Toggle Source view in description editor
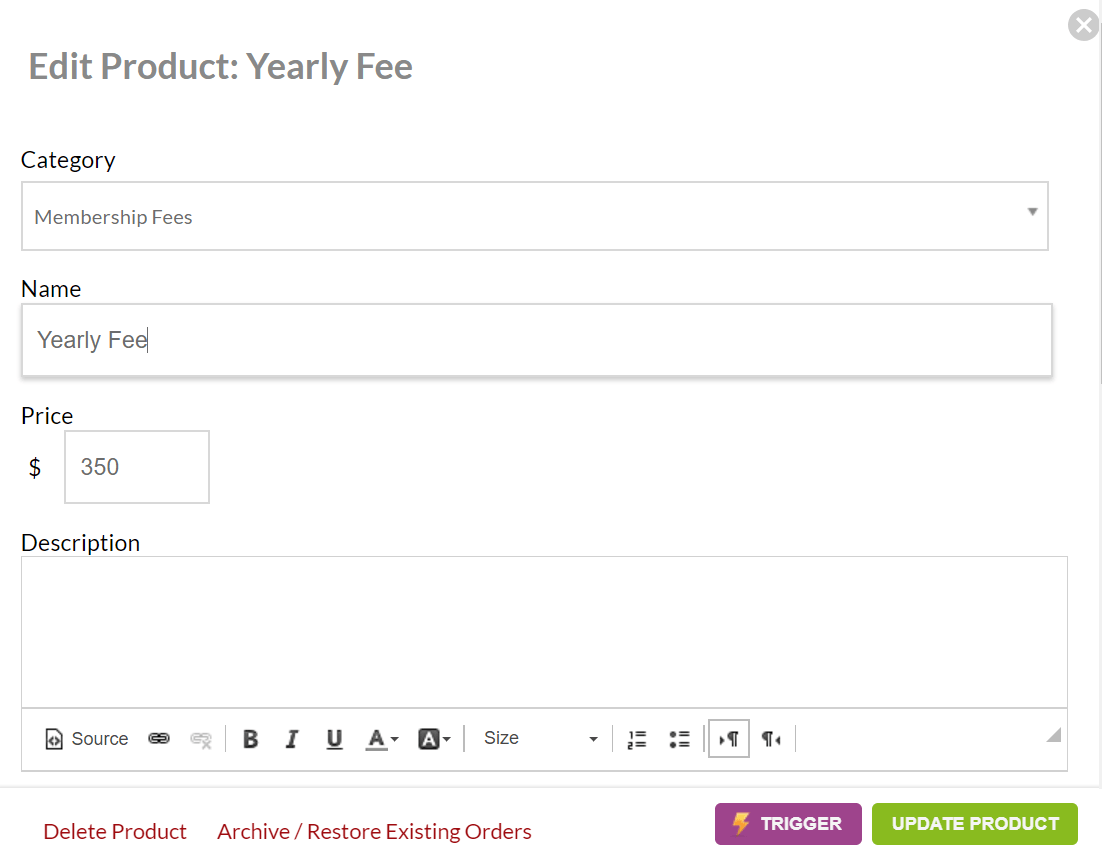Image resolution: width=1102 pixels, height=865 pixels. pyautogui.click(x=87, y=739)
